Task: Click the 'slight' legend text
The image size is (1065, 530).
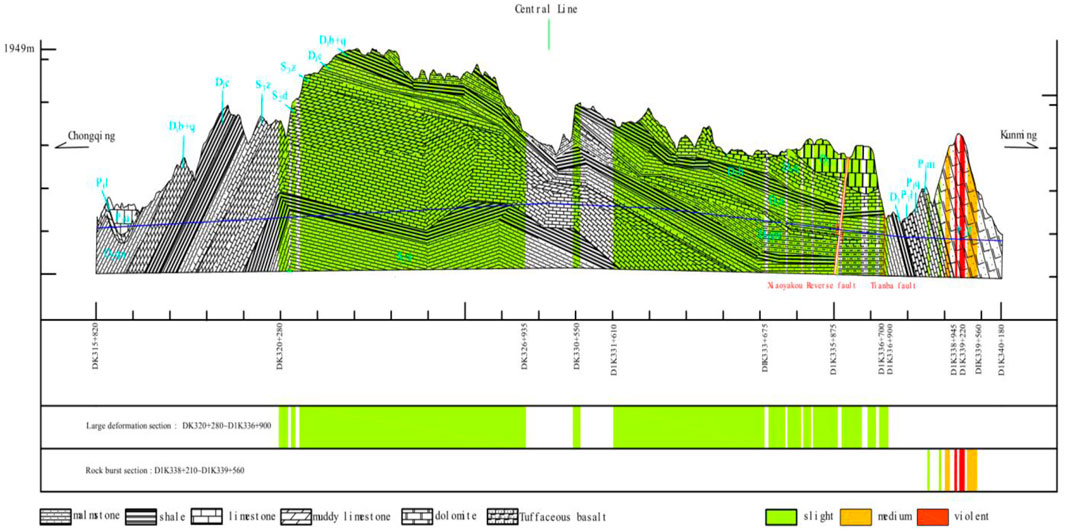Action: pos(820,516)
